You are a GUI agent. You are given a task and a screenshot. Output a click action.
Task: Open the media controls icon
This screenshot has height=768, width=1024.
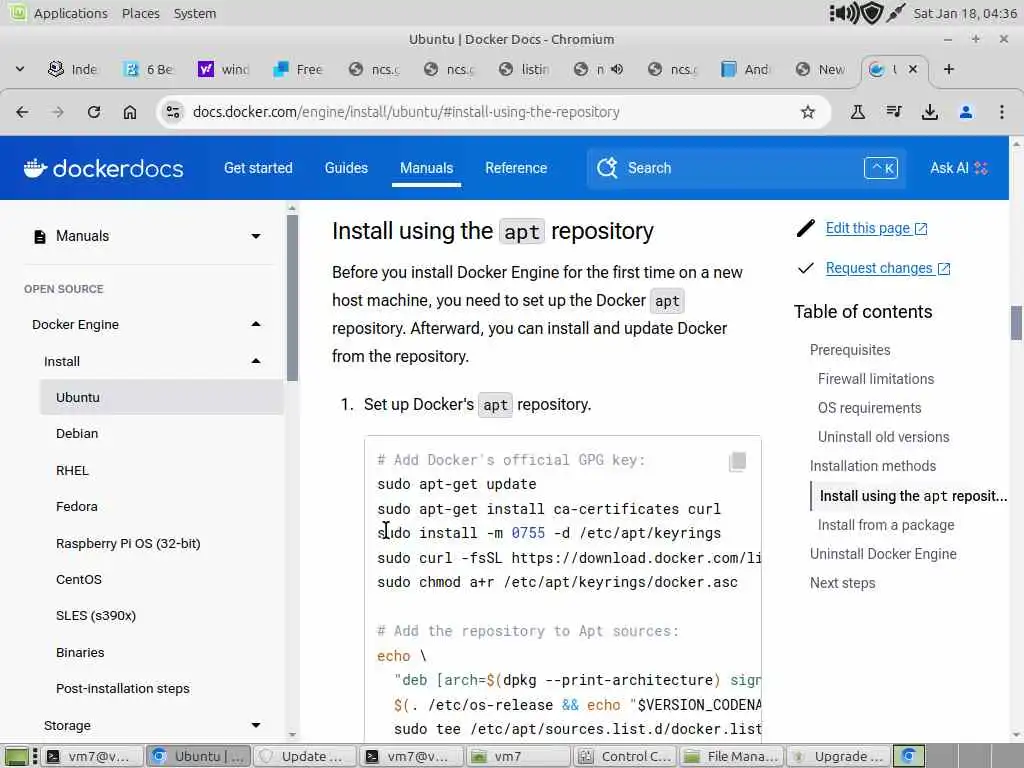tap(894, 112)
